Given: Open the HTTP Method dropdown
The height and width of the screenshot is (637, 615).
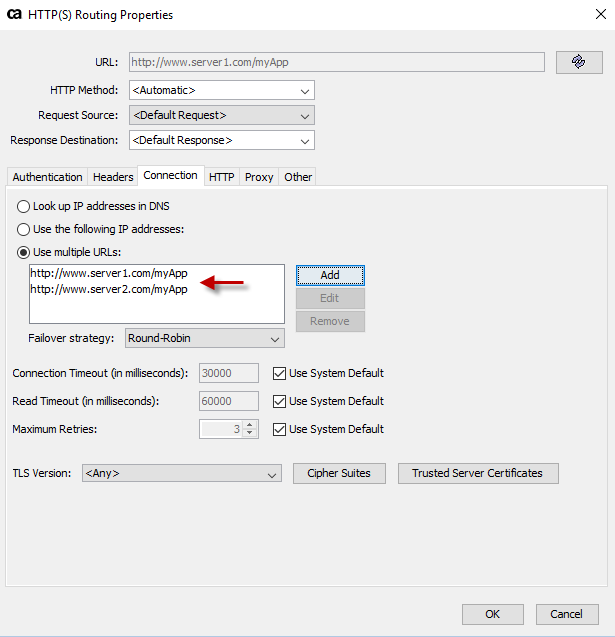Looking at the screenshot, I should pyautogui.click(x=222, y=90).
